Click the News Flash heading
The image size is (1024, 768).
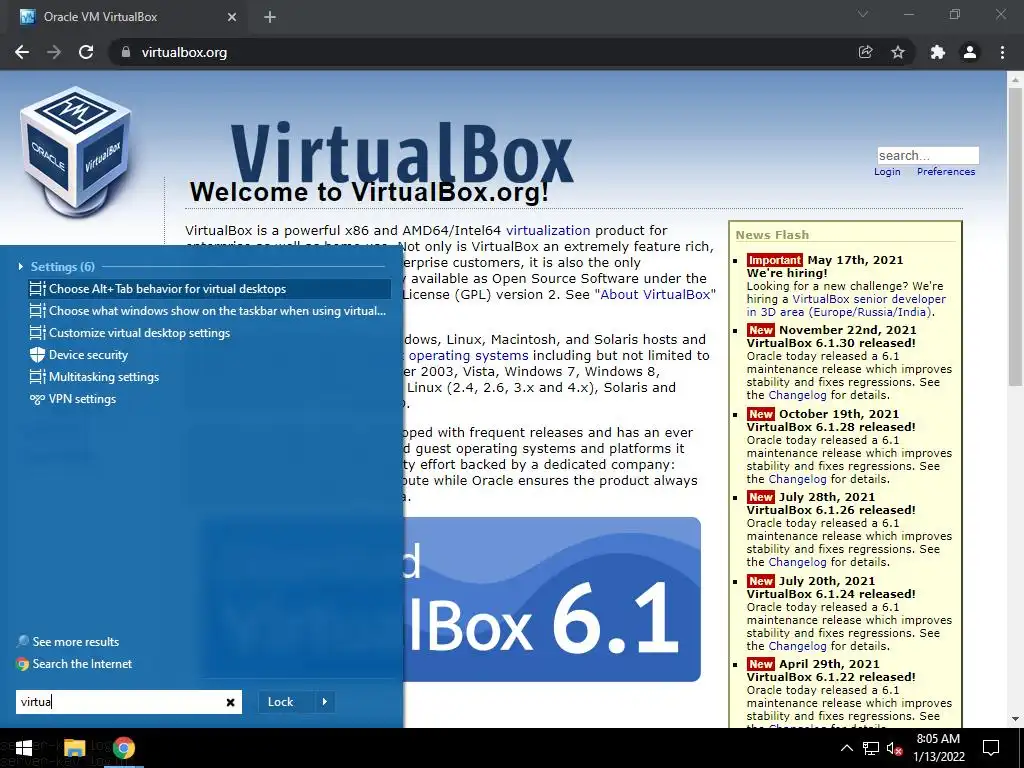tap(772, 235)
